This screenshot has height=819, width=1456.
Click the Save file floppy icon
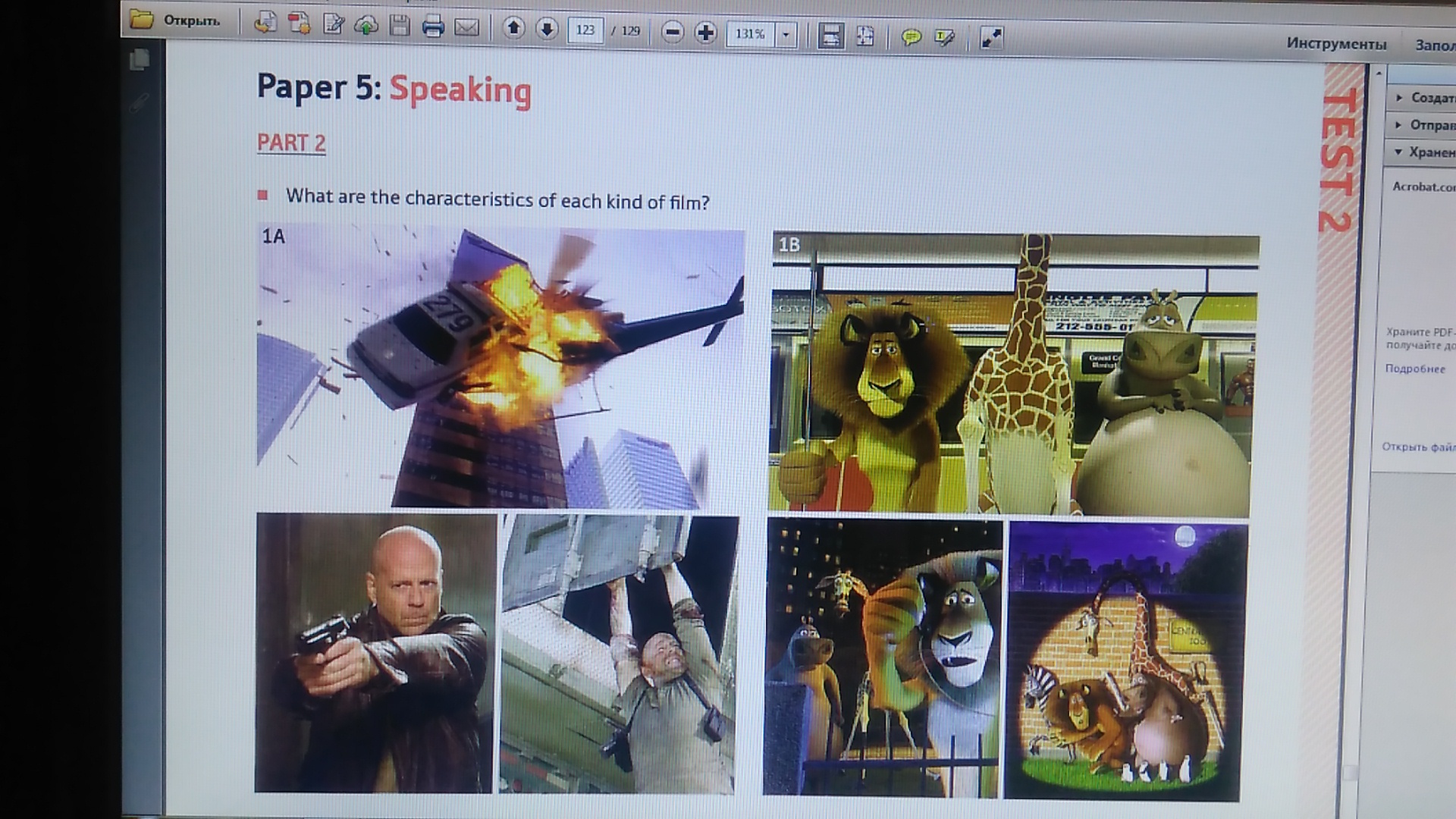(400, 27)
